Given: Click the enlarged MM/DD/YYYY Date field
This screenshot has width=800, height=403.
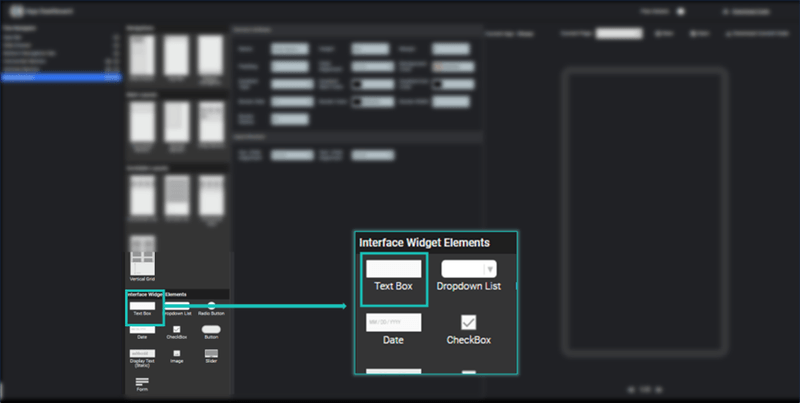Looking at the screenshot, I should (393, 322).
